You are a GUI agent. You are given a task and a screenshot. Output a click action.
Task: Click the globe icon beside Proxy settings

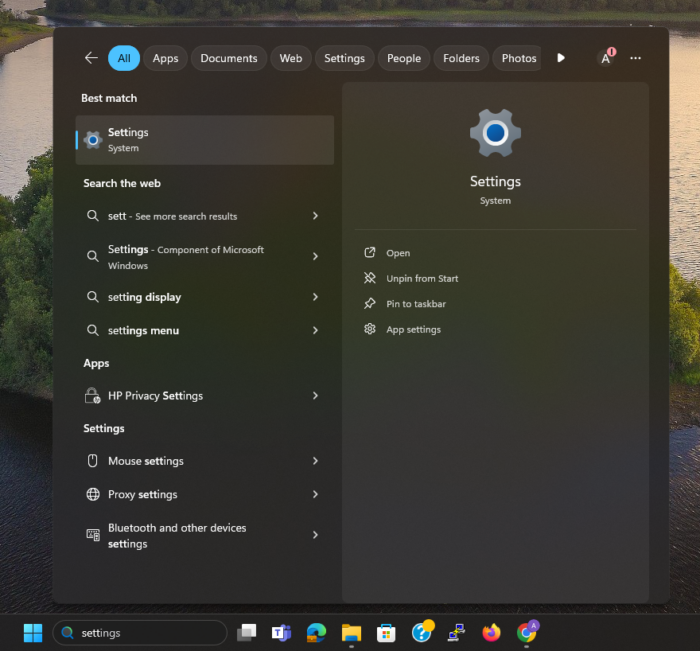[93, 494]
